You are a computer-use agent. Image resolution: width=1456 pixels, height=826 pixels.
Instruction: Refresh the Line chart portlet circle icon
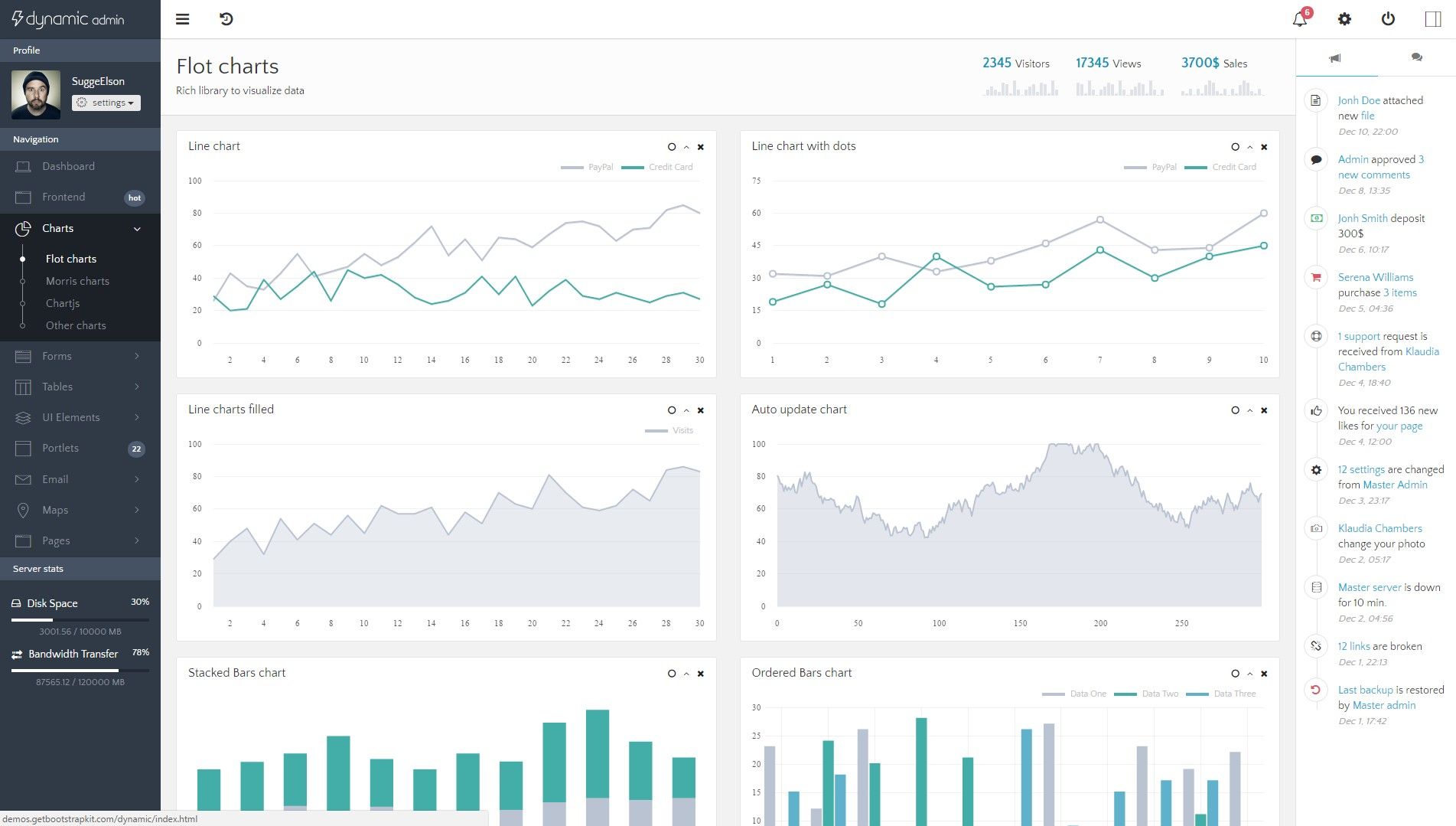(672, 147)
